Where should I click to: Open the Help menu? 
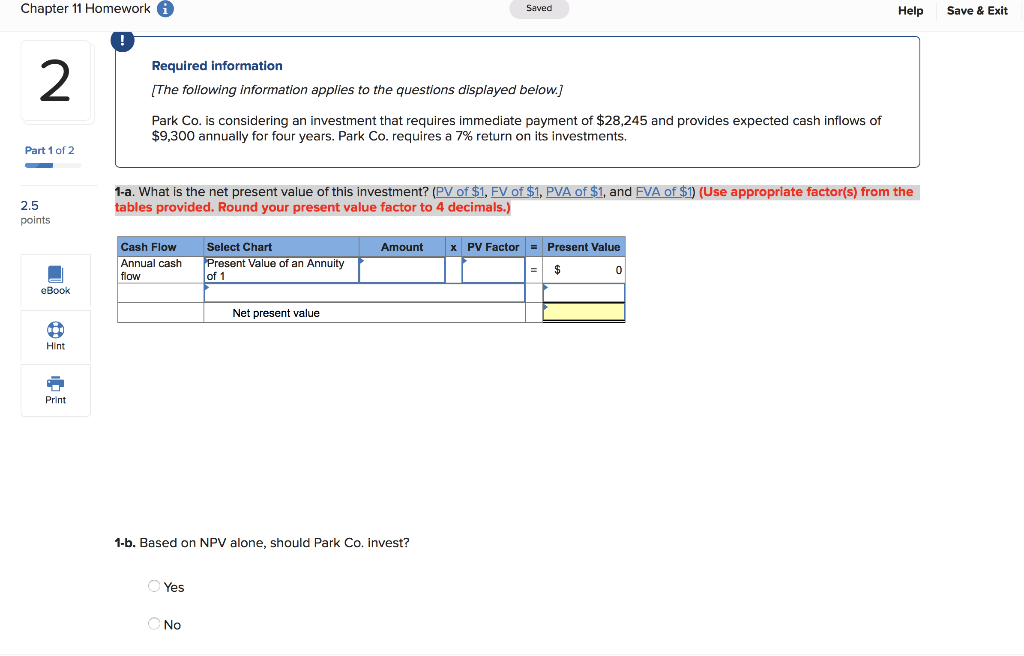(x=911, y=10)
